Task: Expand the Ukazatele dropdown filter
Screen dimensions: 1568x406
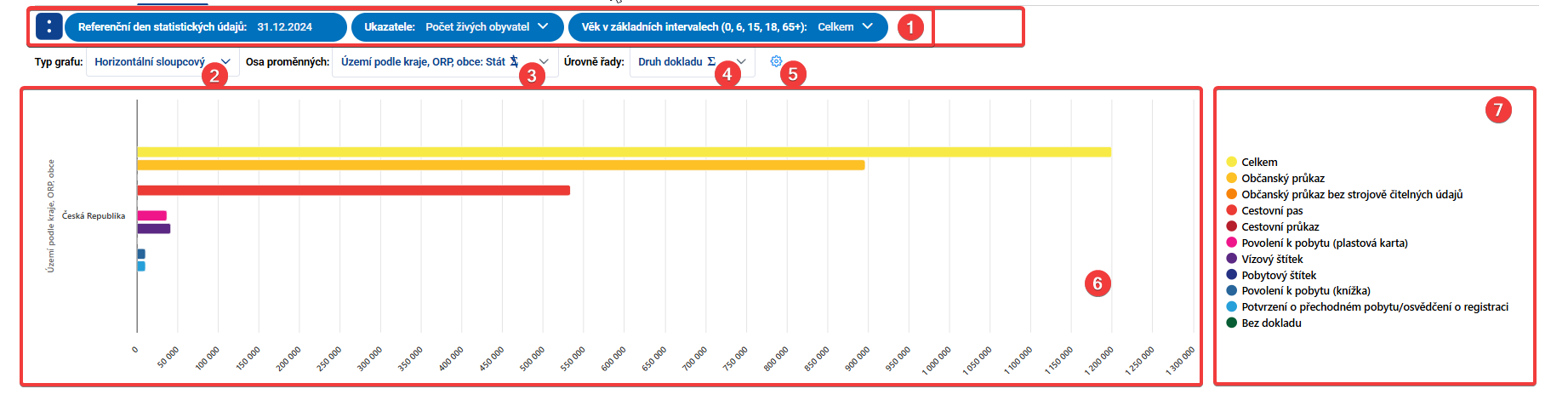Action: pyautogui.click(x=457, y=26)
